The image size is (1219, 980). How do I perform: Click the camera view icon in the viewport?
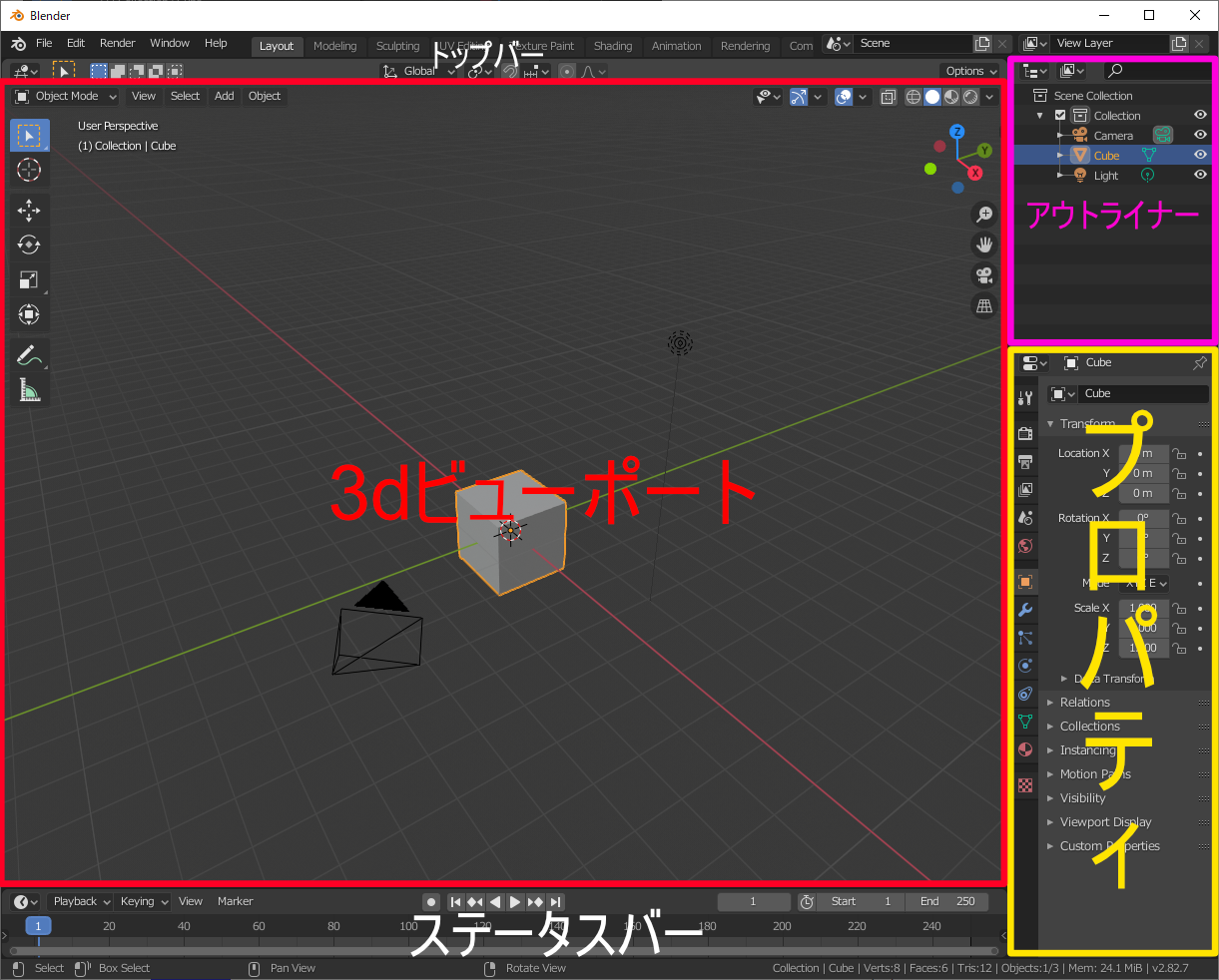pos(984,275)
